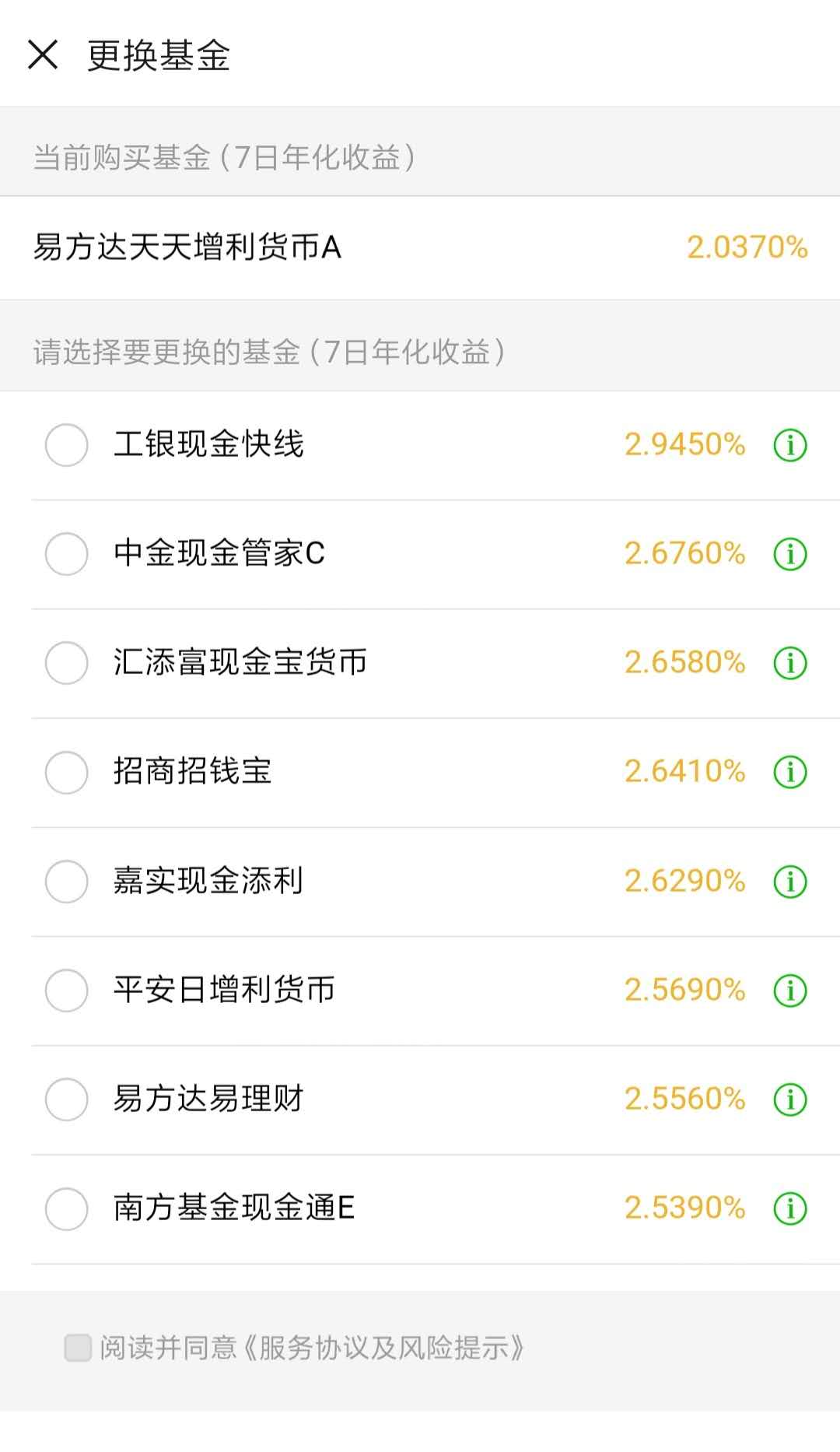Open info icon for 南方基金现金通E

[790, 1208]
